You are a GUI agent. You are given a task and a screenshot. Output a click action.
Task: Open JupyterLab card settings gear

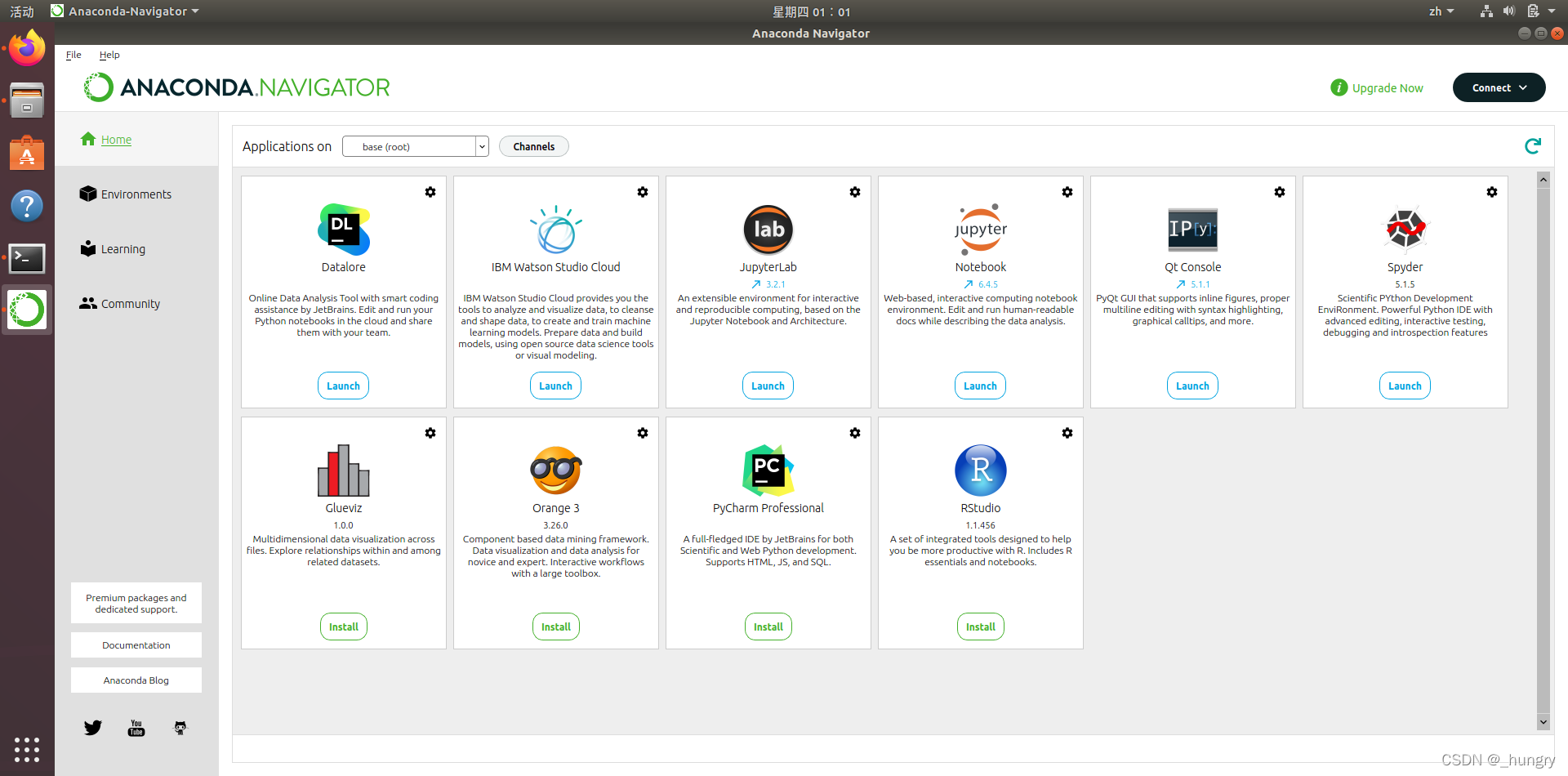tap(855, 192)
